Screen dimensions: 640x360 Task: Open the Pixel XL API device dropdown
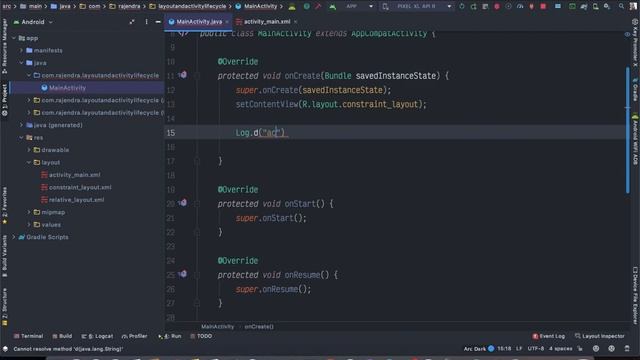417,6
